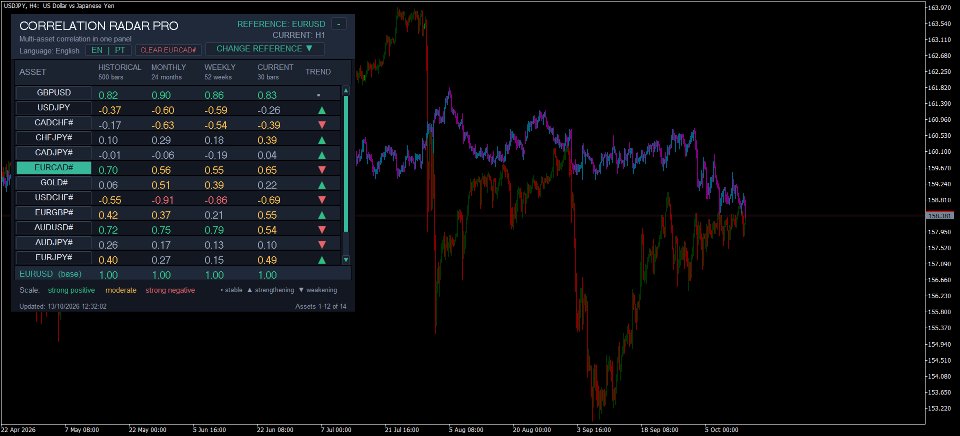Viewport: 960px width, 436px height.
Task: Toggle the highlighted EURCAD# asset button
Action: pos(54,167)
